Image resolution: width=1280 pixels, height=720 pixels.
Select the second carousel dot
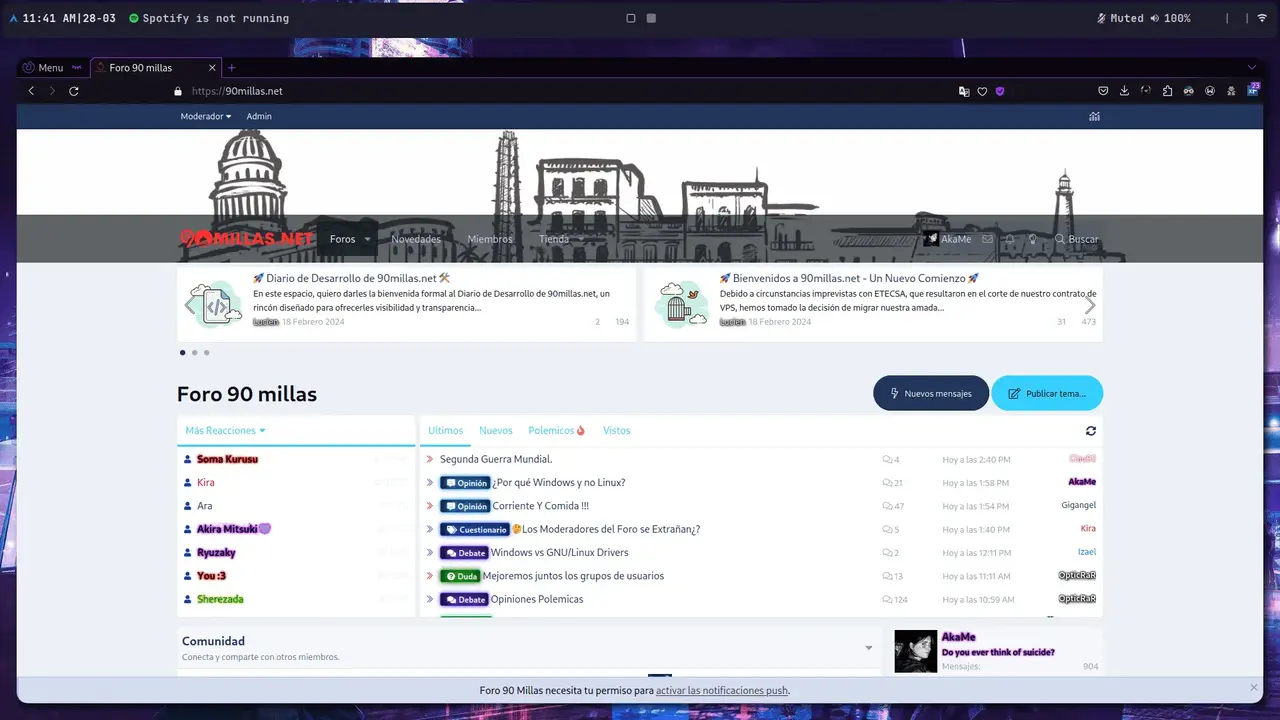(x=194, y=352)
